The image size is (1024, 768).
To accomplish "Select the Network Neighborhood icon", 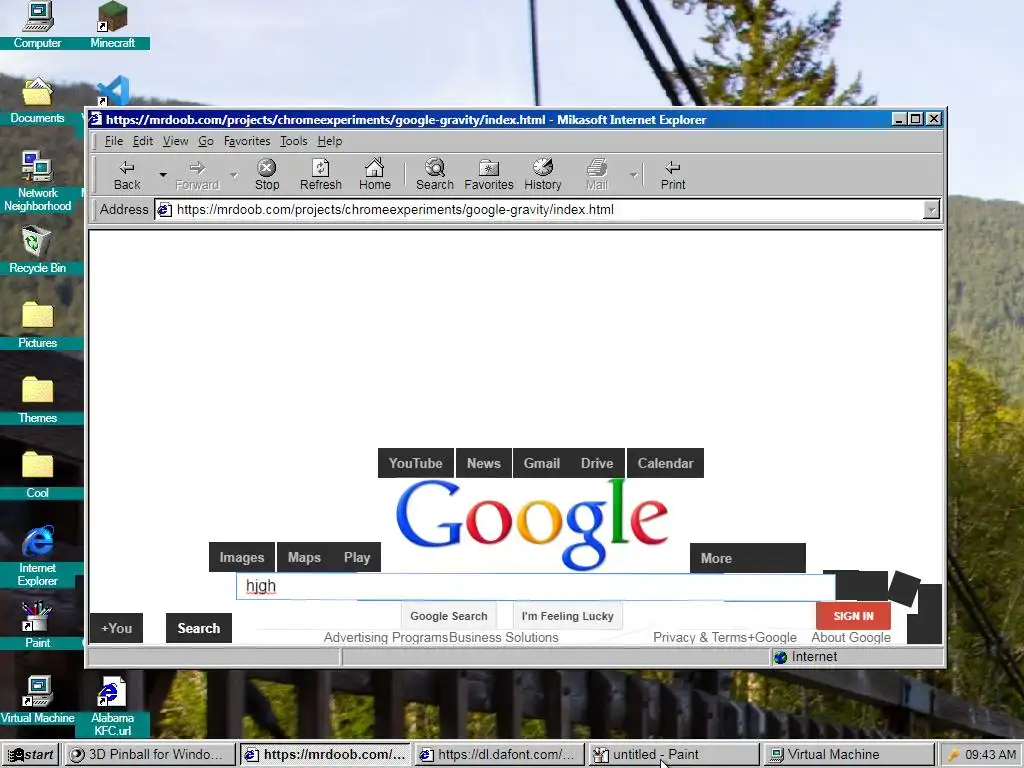I will [x=37, y=182].
